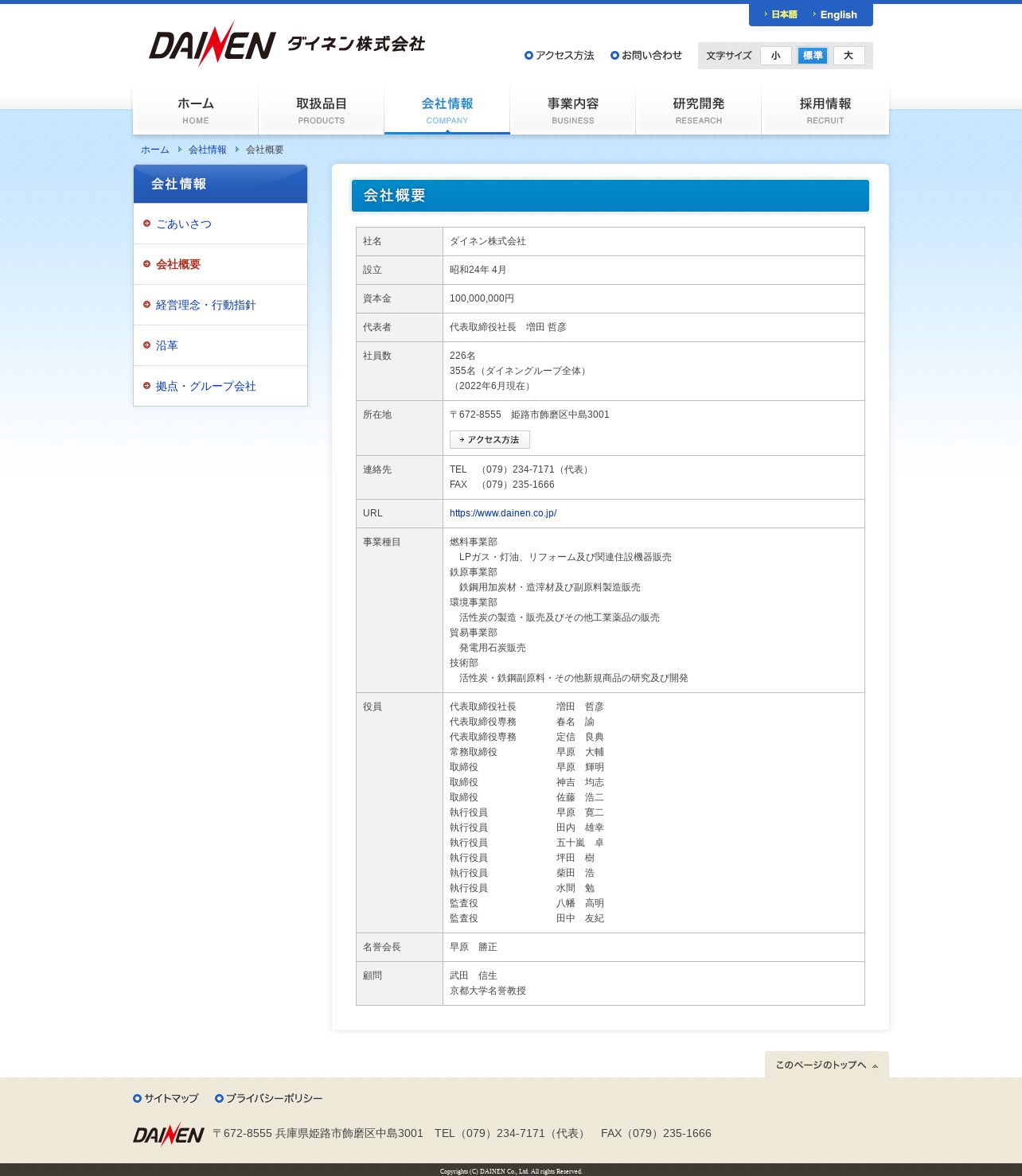This screenshot has width=1022, height=1176.
Task: Click the TEL (079)234-7171 table line
Action: pos(521,469)
